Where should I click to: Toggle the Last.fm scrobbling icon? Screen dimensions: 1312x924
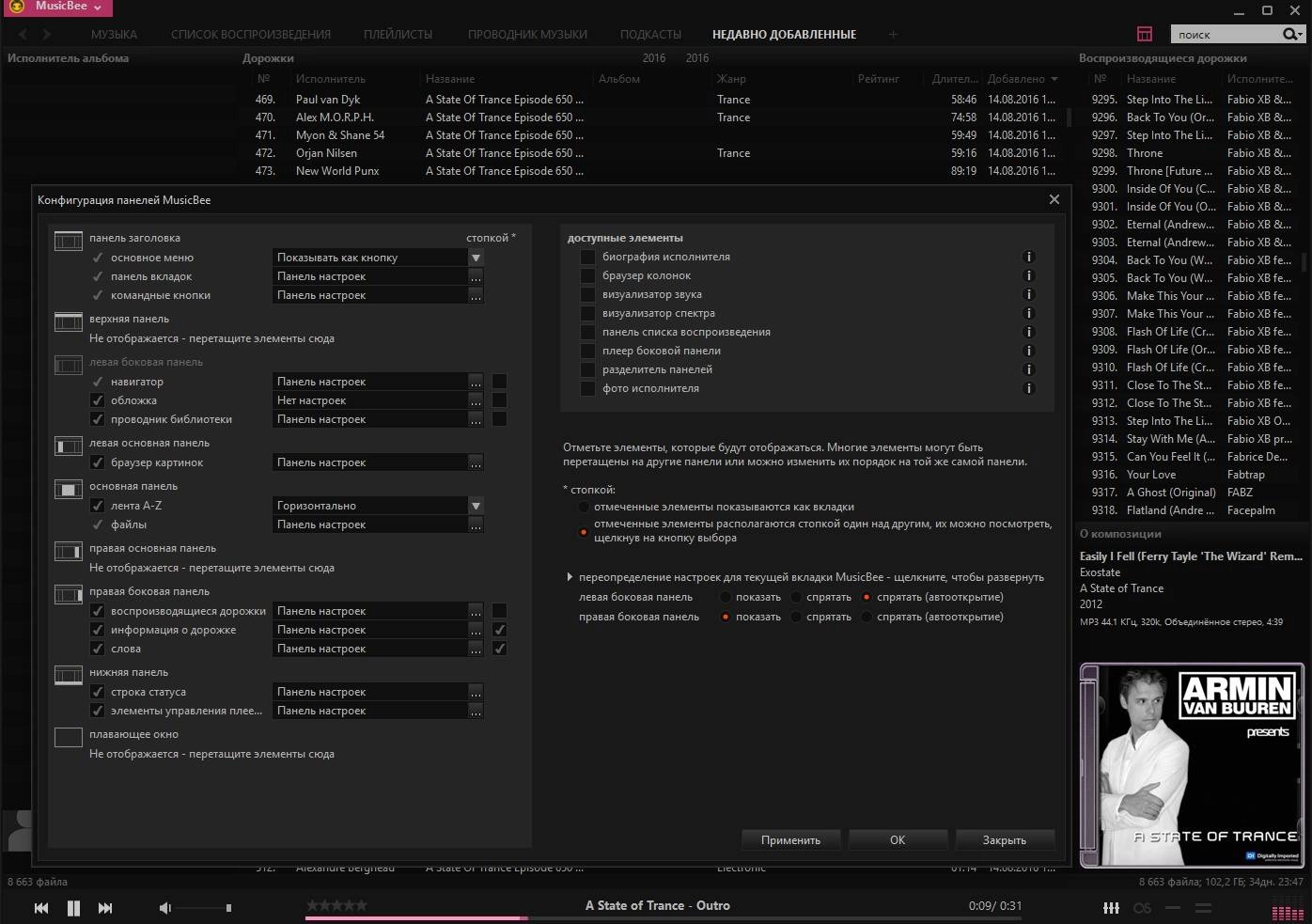click(x=1142, y=907)
